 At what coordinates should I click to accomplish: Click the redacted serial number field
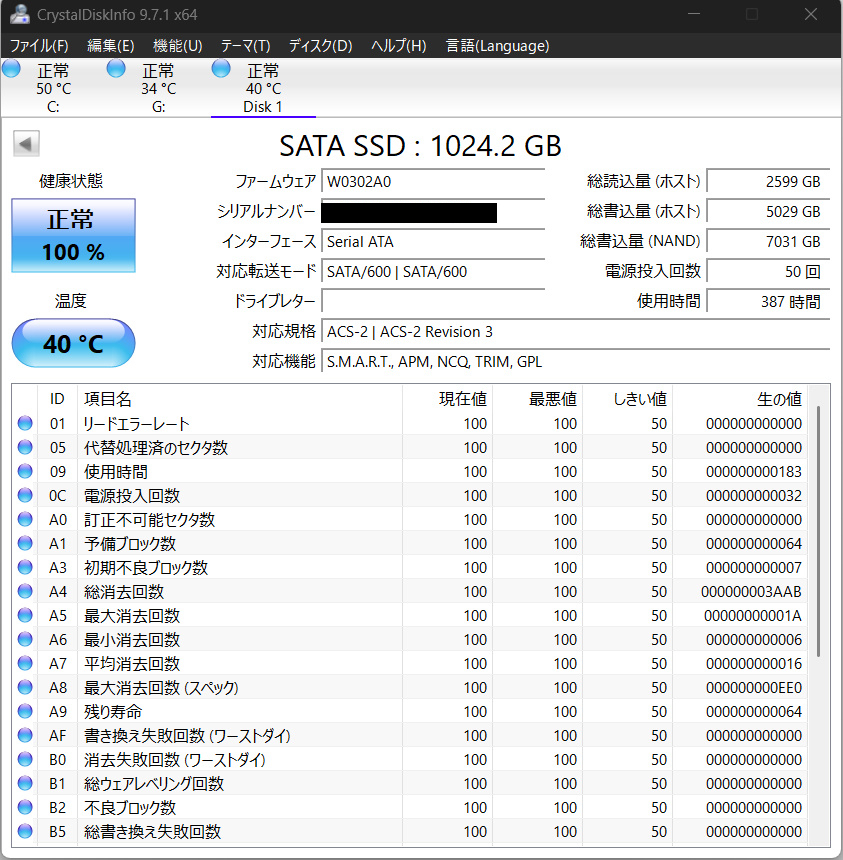point(433,212)
